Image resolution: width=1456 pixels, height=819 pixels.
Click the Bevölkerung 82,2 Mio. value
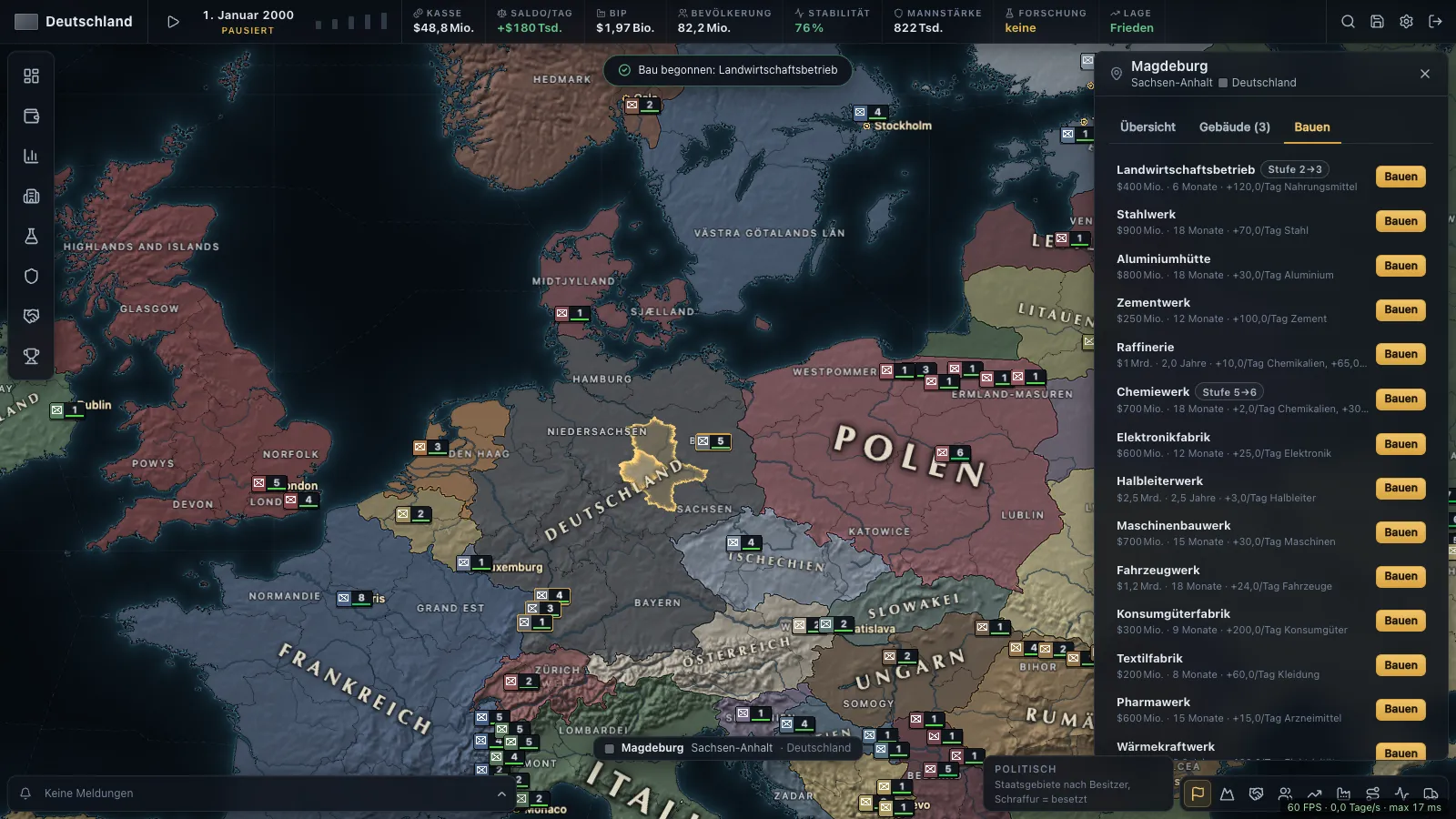tap(703, 28)
